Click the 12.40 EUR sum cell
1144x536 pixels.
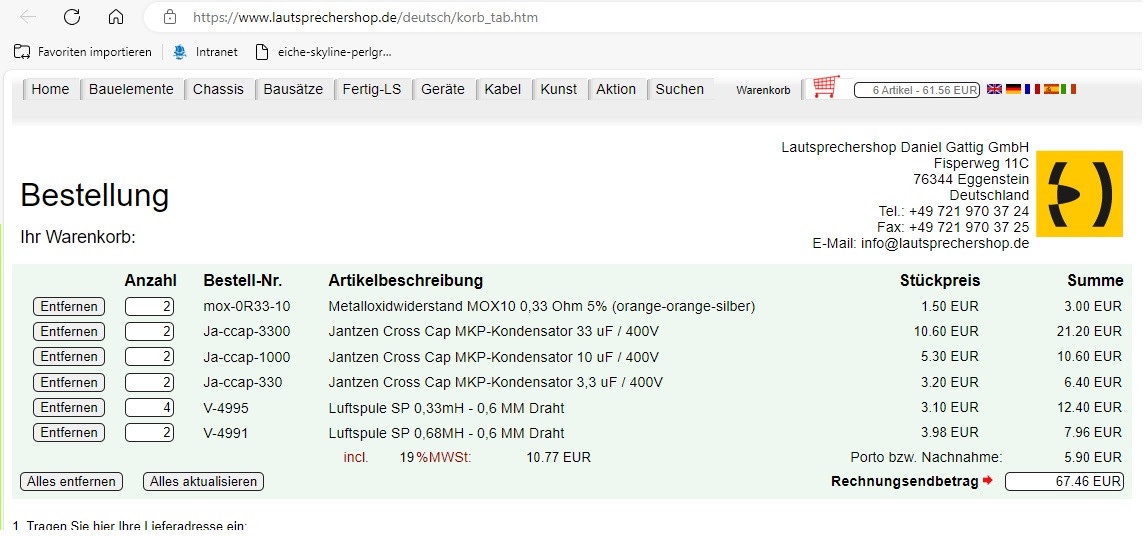[1089, 408]
